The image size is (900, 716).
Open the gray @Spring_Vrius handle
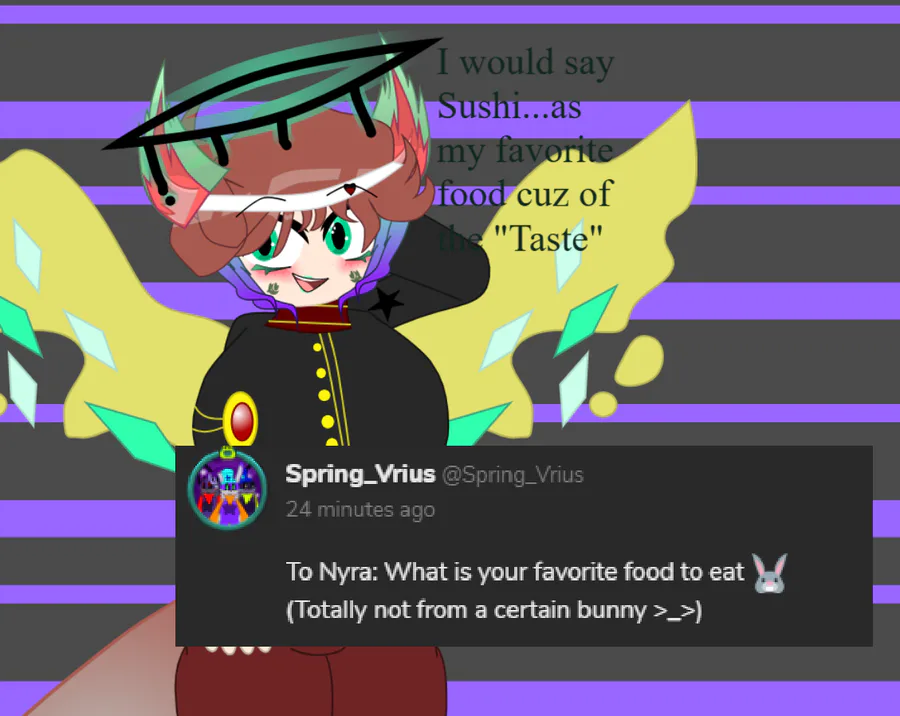pos(513,475)
